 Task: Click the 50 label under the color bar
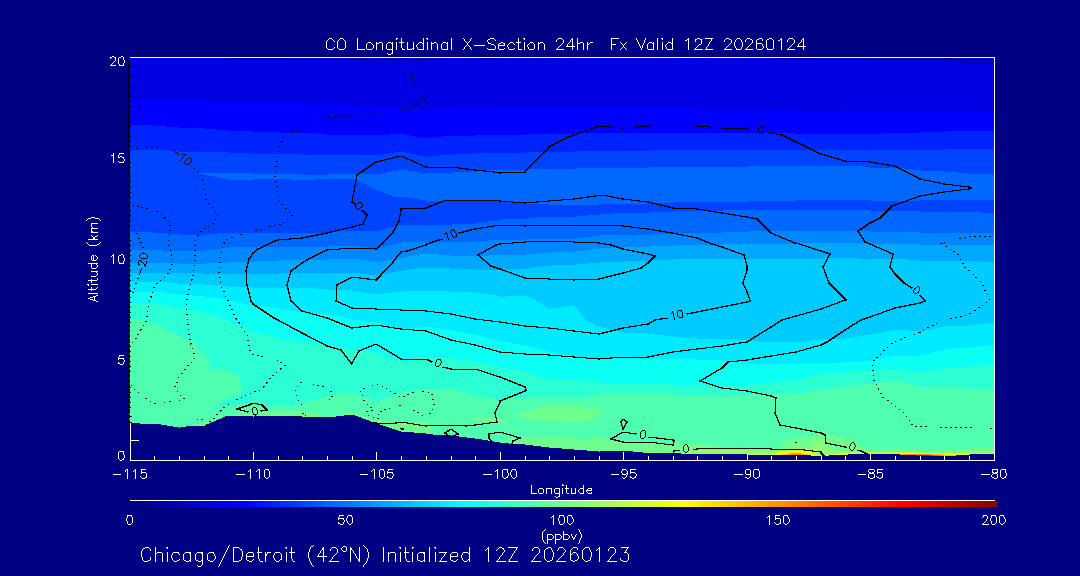(345, 520)
